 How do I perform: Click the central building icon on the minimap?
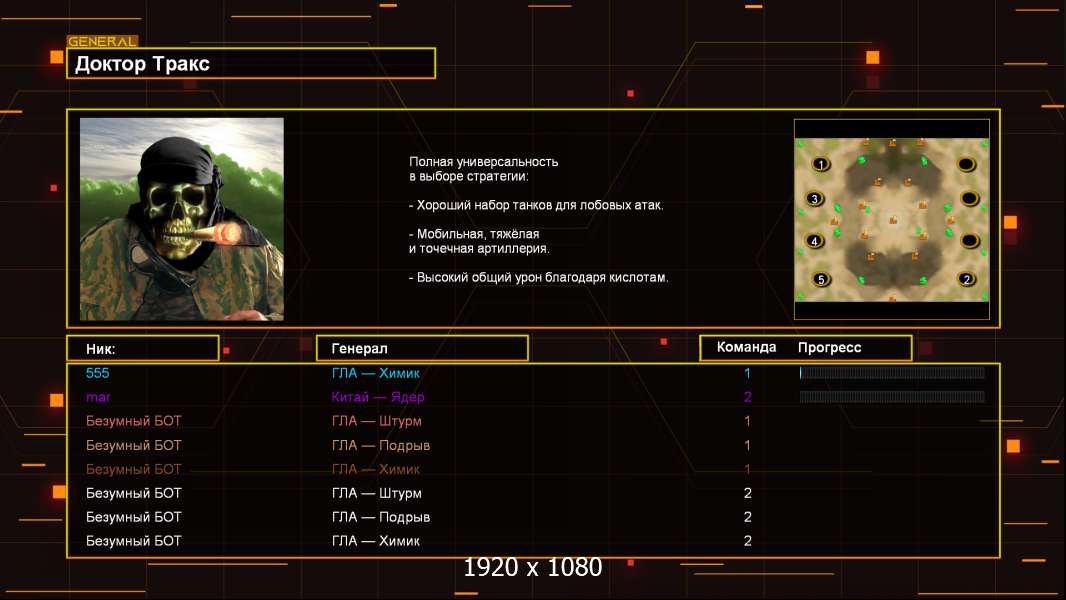pos(893,220)
